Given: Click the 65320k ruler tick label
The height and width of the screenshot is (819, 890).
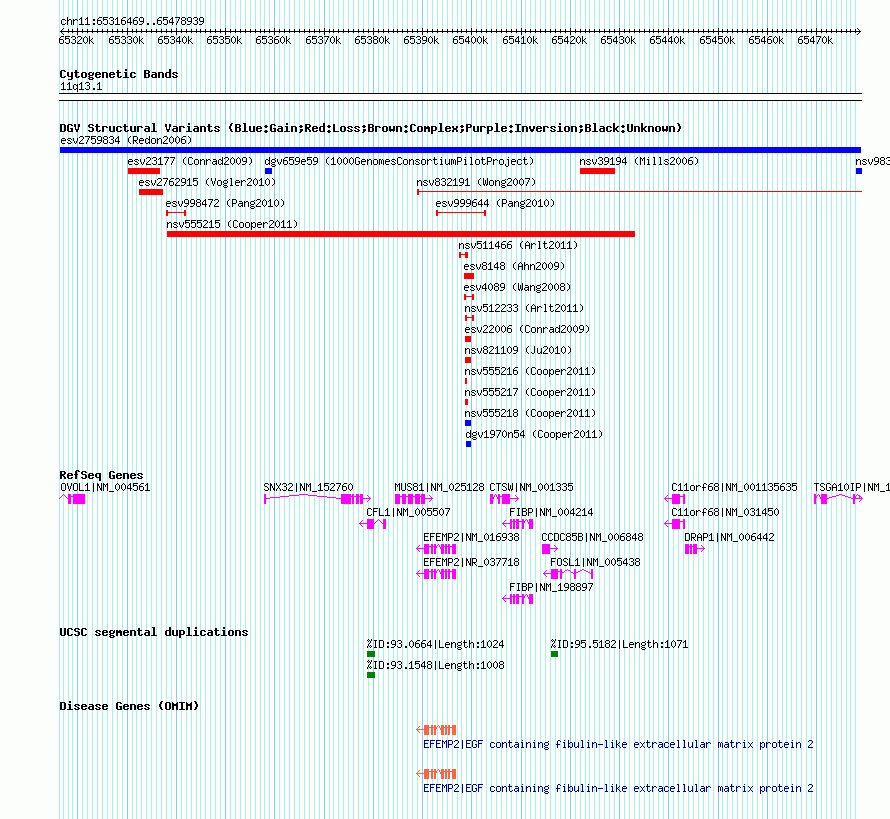Looking at the screenshot, I should click(x=77, y=40).
